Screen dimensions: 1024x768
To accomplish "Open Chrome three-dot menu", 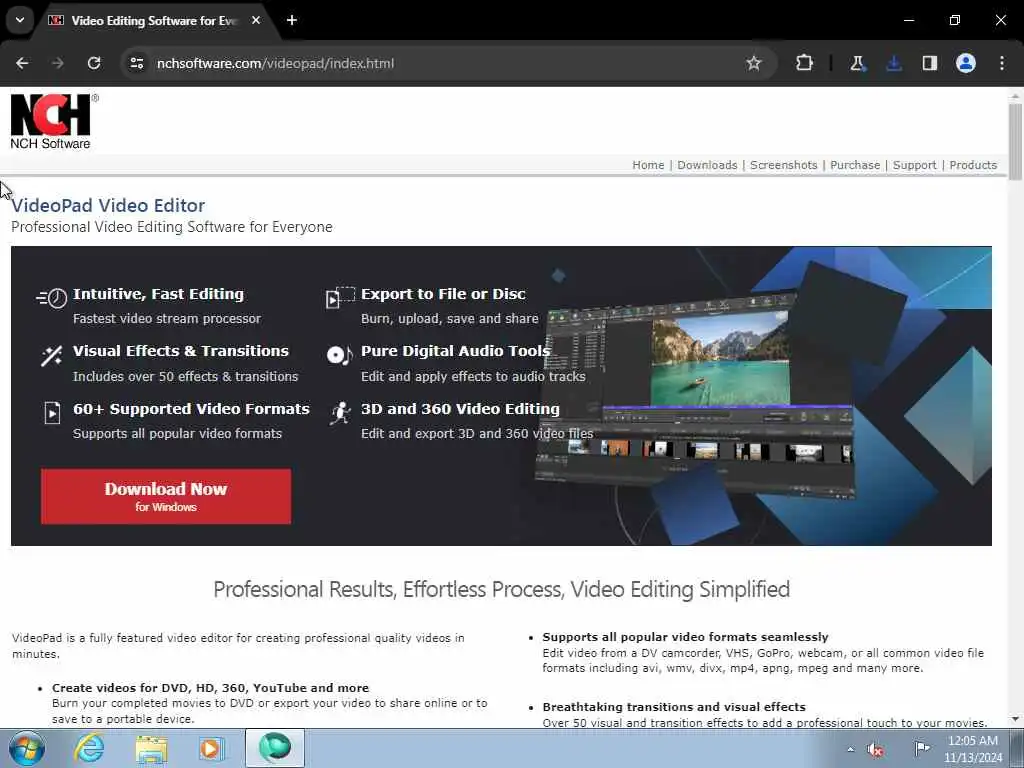I will tap(1002, 63).
